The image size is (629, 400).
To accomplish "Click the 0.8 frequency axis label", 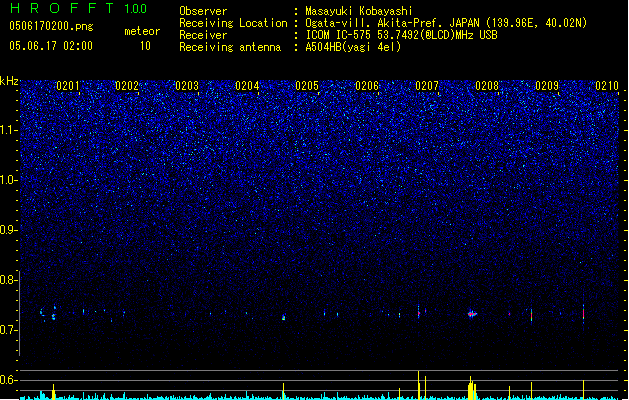I will [8, 280].
